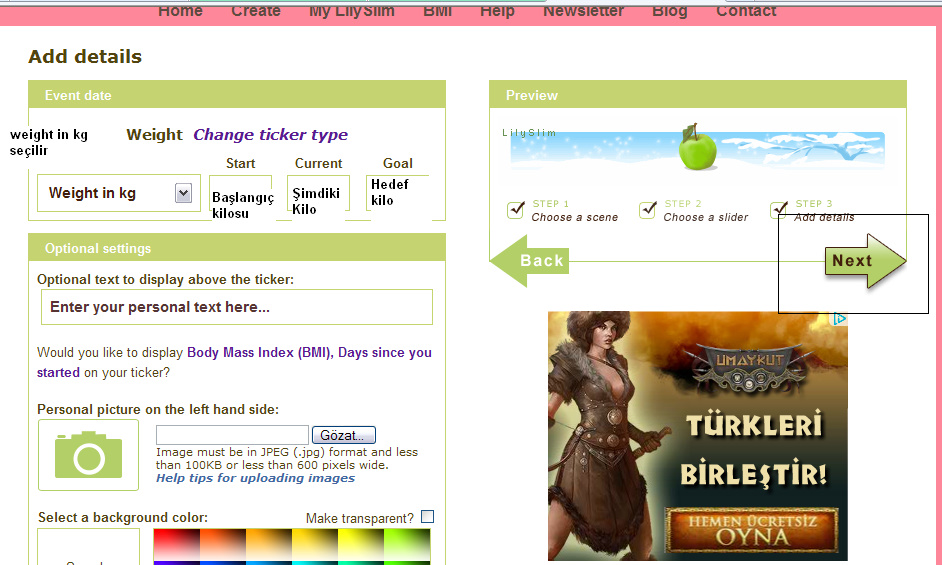Pick the yellow color in the palette
Image resolution: width=942 pixels, height=565 pixels.
360,545
